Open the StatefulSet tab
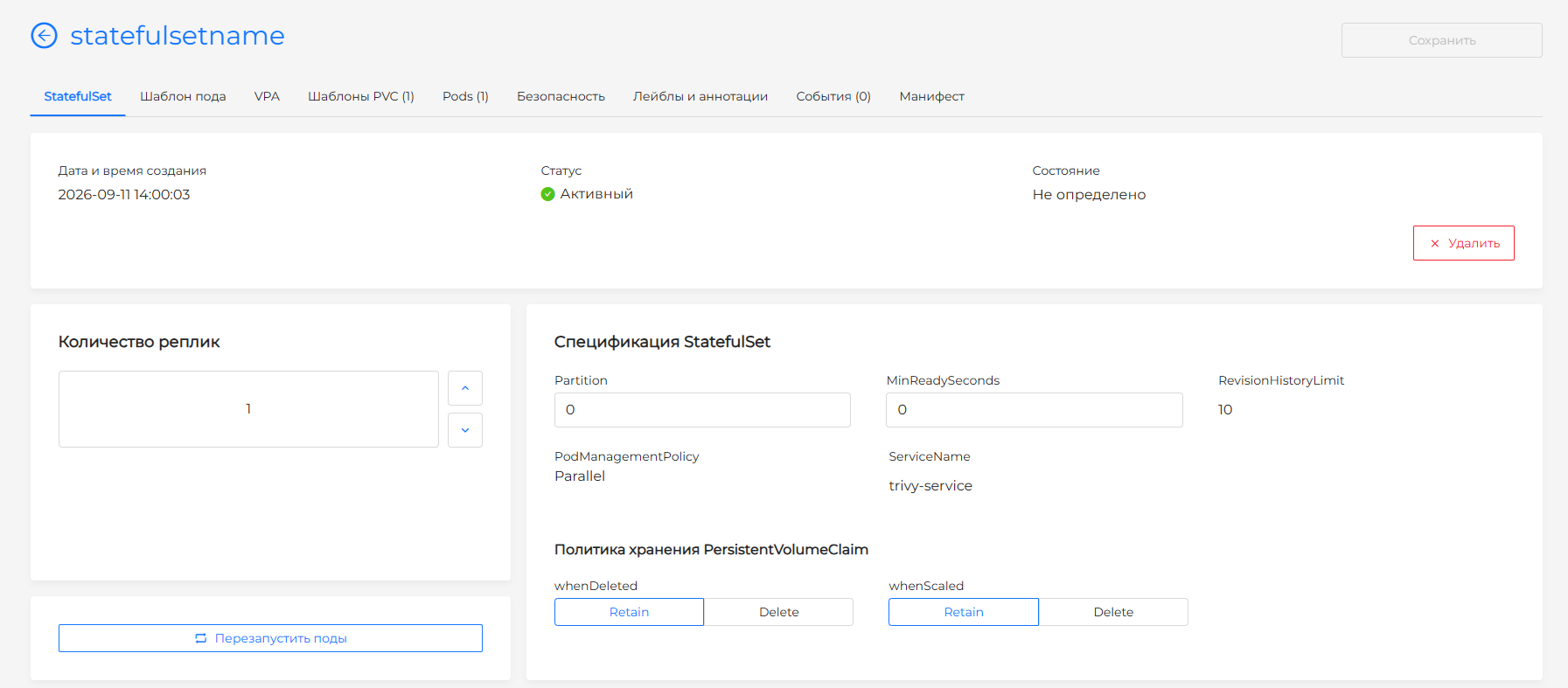Image resolution: width=1568 pixels, height=688 pixels. click(78, 96)
